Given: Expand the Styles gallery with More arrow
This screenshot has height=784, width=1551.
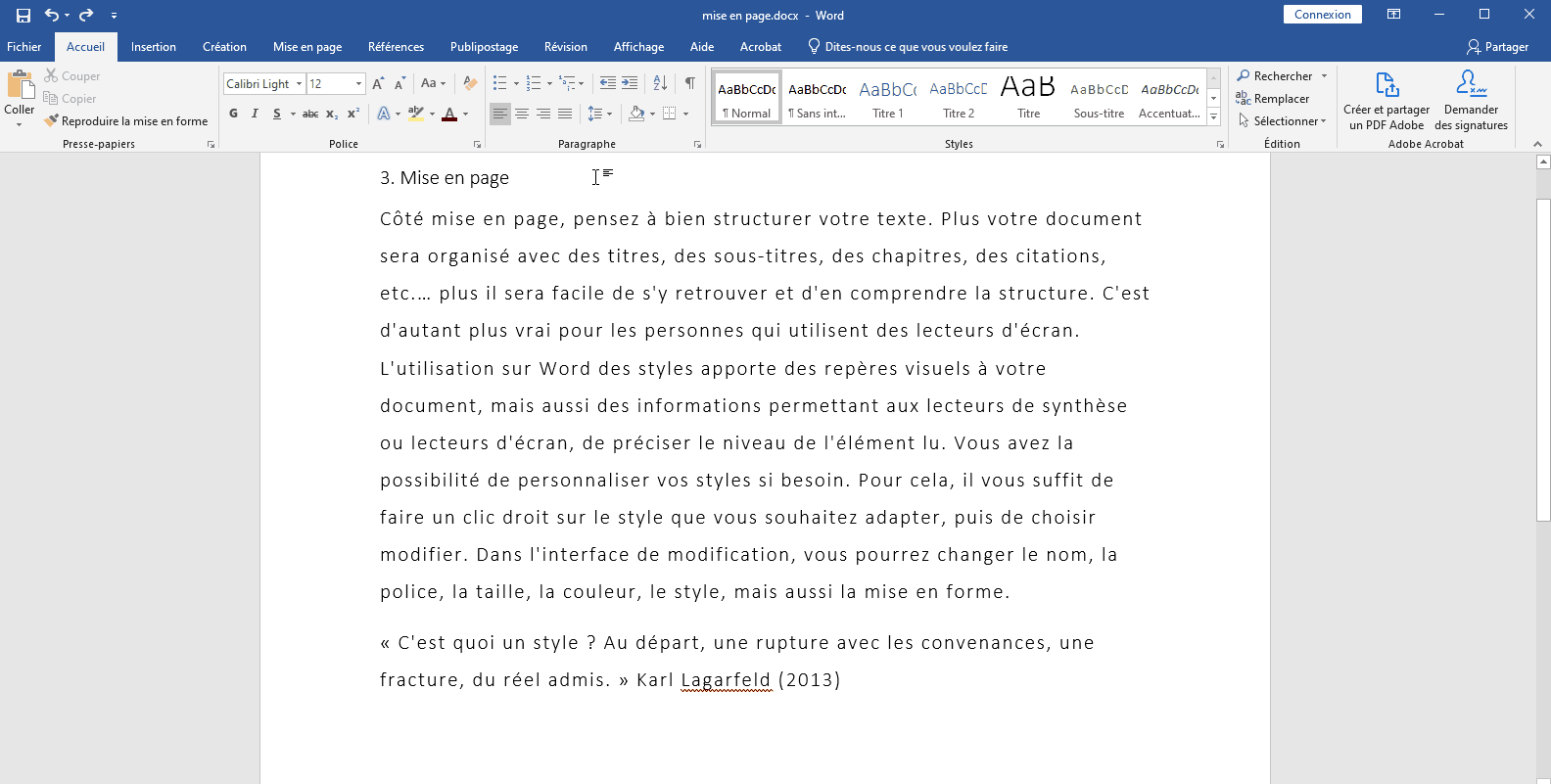Looking at the screenshot, I should pyautogui.click(x=1214, y=115).
